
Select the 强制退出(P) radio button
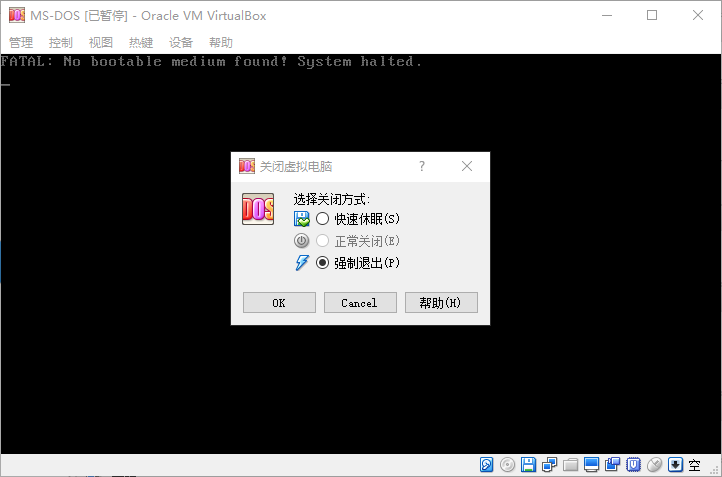322,263
